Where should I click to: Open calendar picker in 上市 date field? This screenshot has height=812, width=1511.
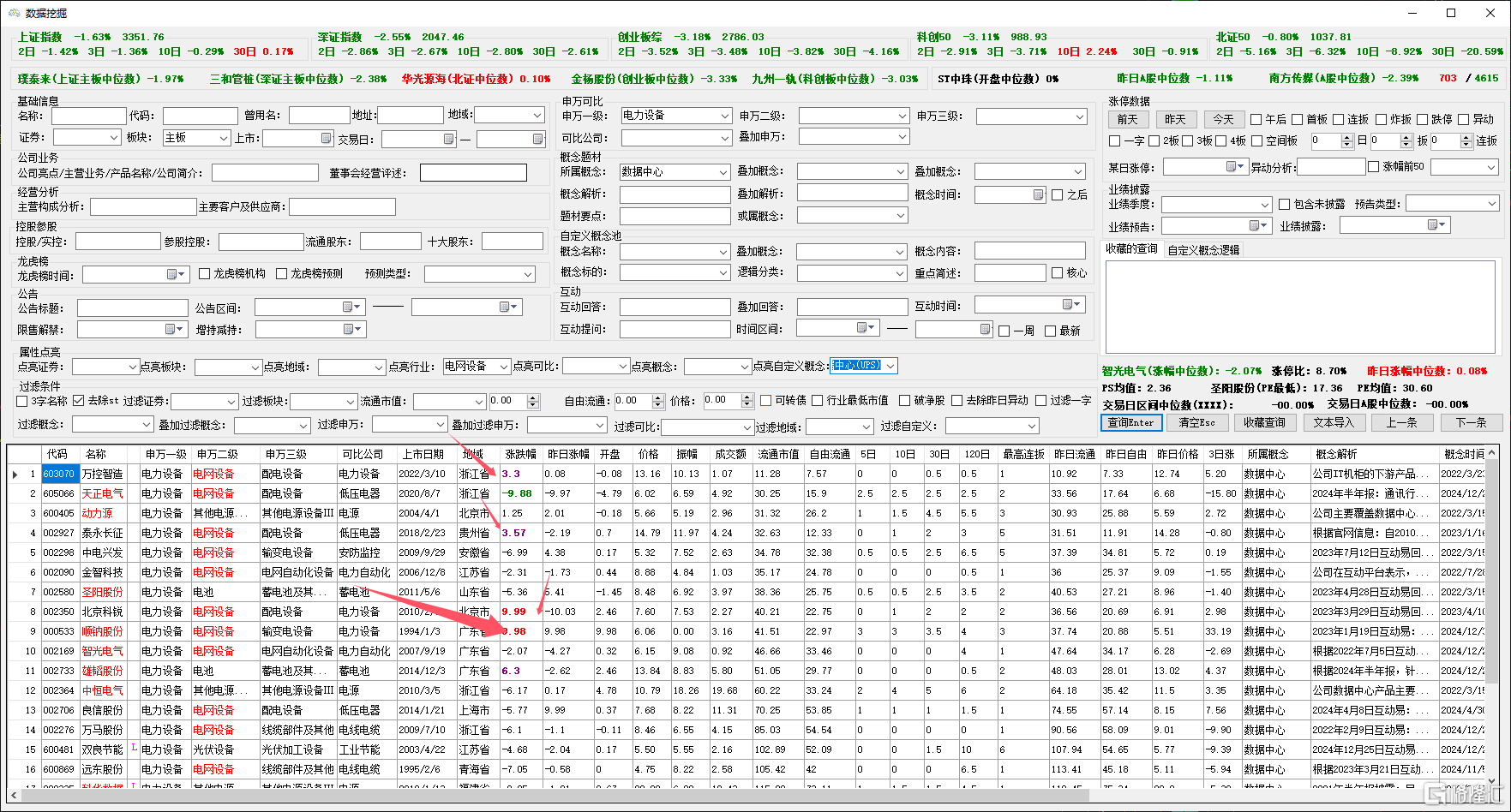[x=326, y=138]
